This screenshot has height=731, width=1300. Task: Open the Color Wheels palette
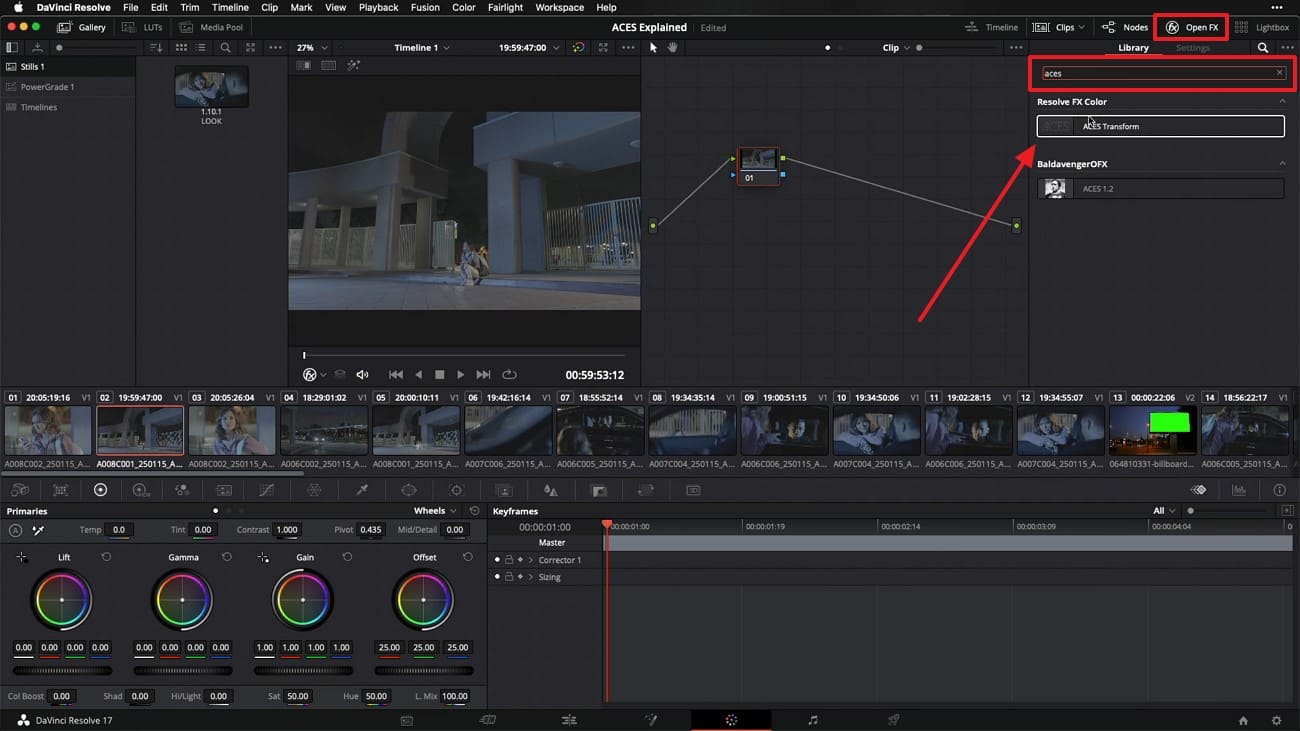click(100, 489)
